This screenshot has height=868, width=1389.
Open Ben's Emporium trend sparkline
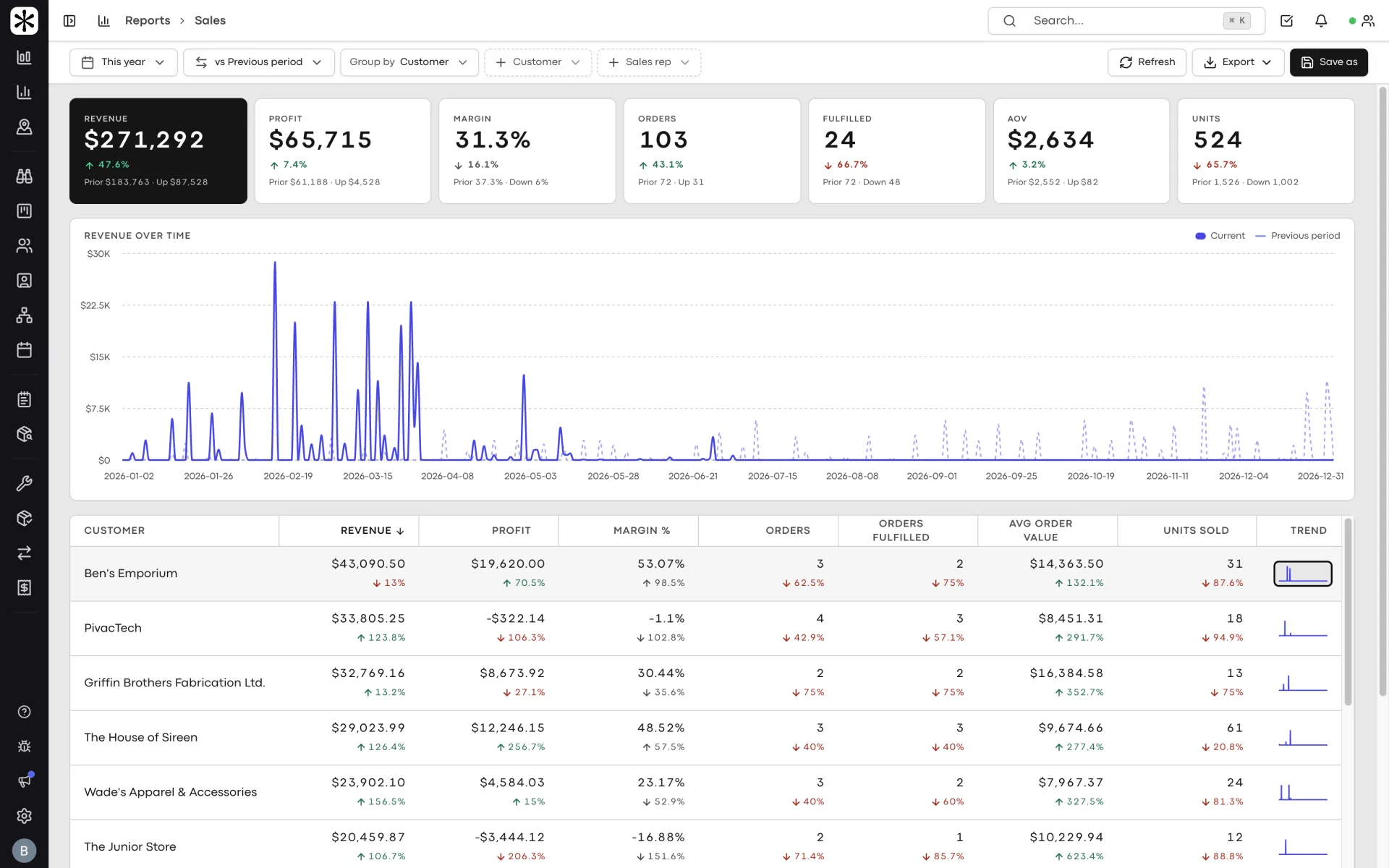[1303, 574]
